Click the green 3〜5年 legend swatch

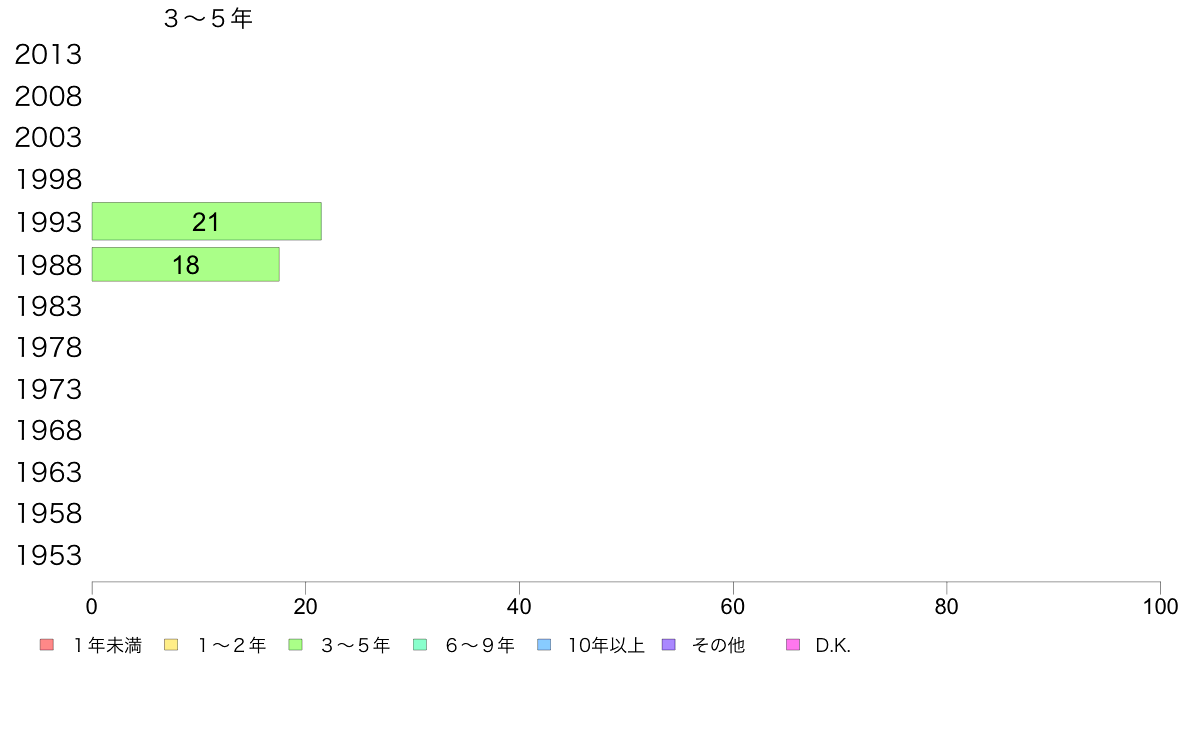coord(295,645)
